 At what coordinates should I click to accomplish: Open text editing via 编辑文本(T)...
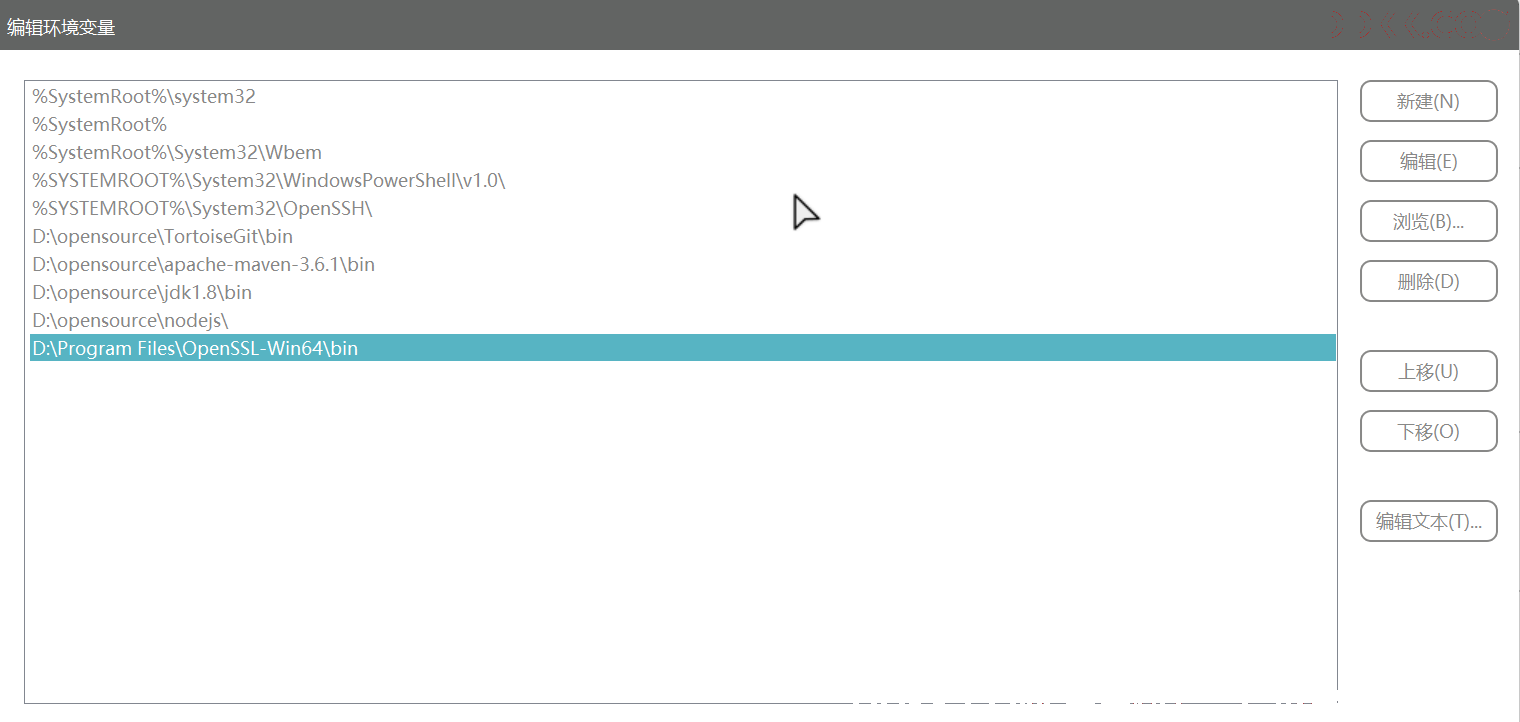(1428, 521)
